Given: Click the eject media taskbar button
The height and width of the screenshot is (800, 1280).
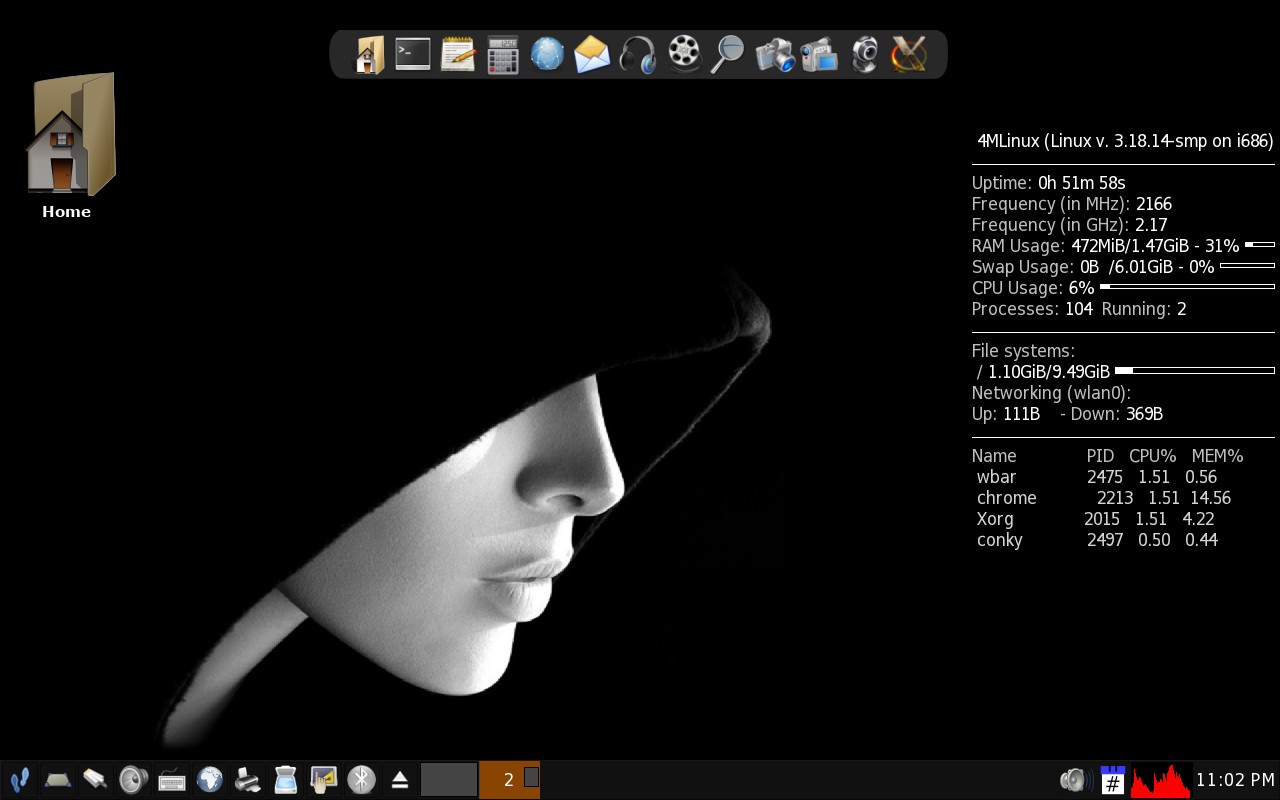Looking at the screenshot, I should click(x=400, y=779).
